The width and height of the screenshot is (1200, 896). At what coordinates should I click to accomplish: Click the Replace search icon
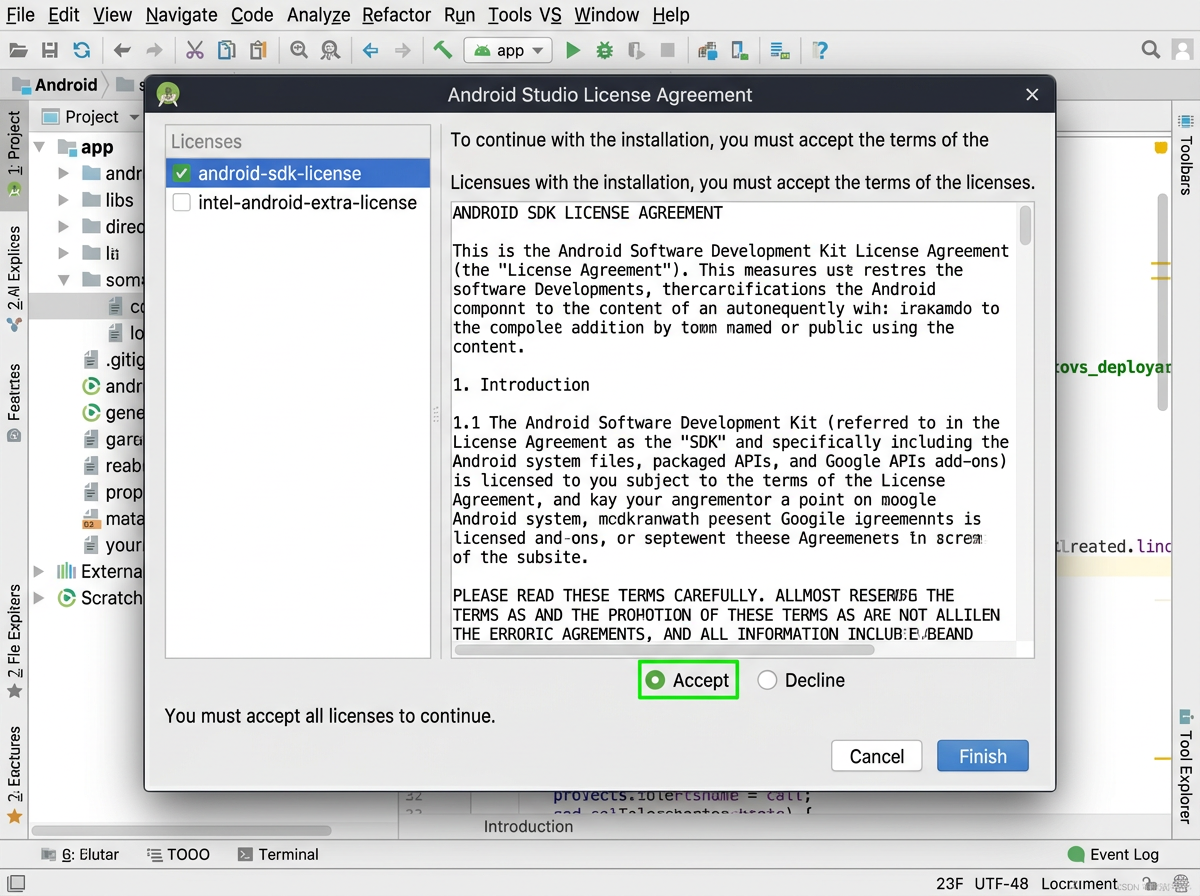point(330,50)
